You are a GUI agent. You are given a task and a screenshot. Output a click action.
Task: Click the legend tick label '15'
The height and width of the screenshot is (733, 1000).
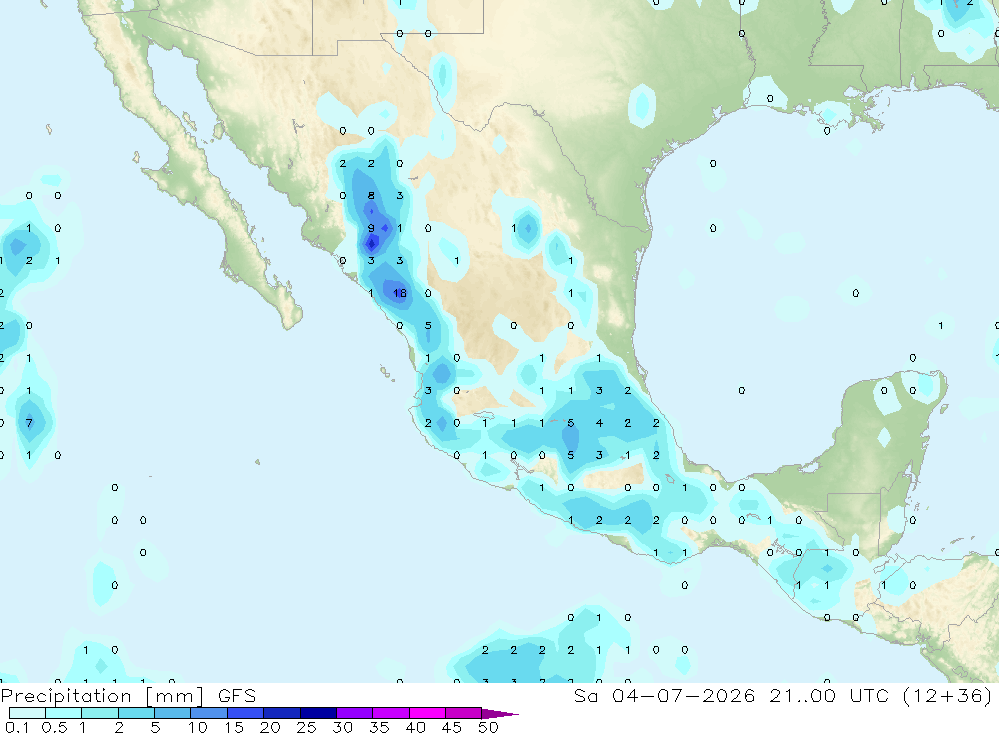234,727
